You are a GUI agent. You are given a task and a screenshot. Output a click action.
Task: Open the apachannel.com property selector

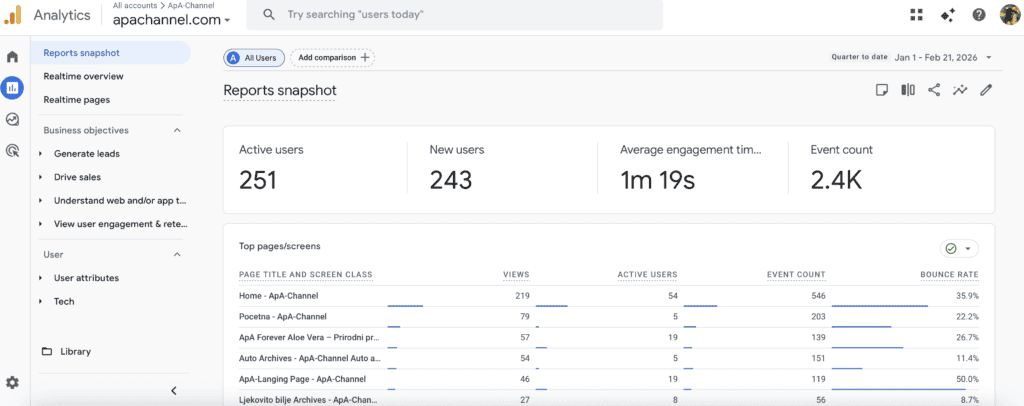(x=172, y=20)
